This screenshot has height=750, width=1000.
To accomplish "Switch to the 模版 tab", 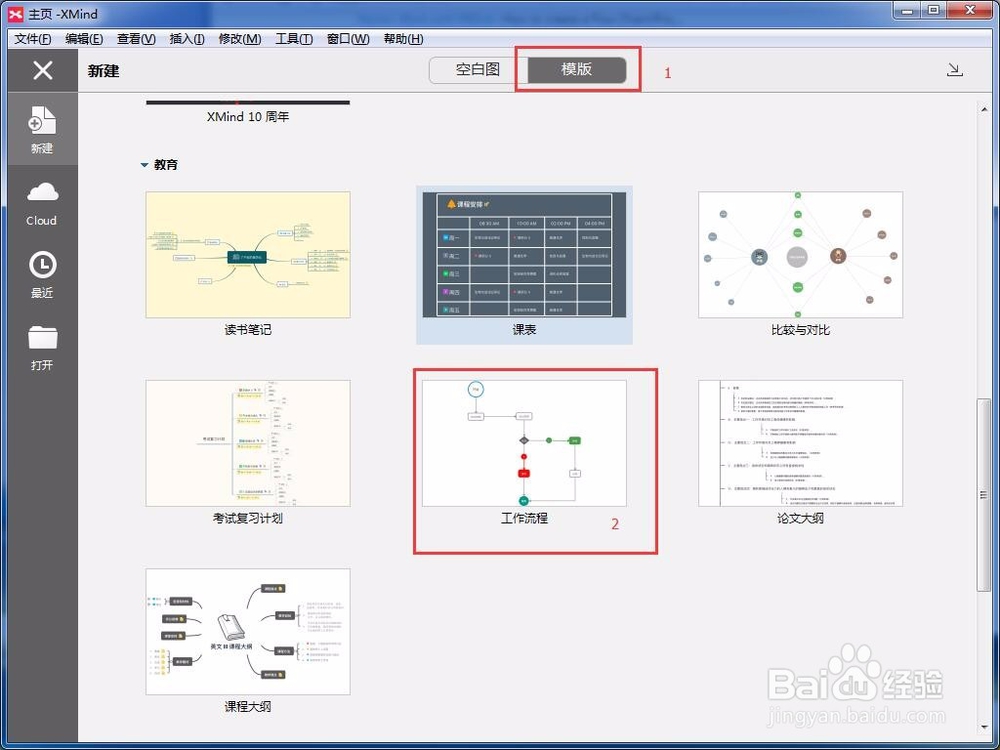I will (x=577, y=70).
